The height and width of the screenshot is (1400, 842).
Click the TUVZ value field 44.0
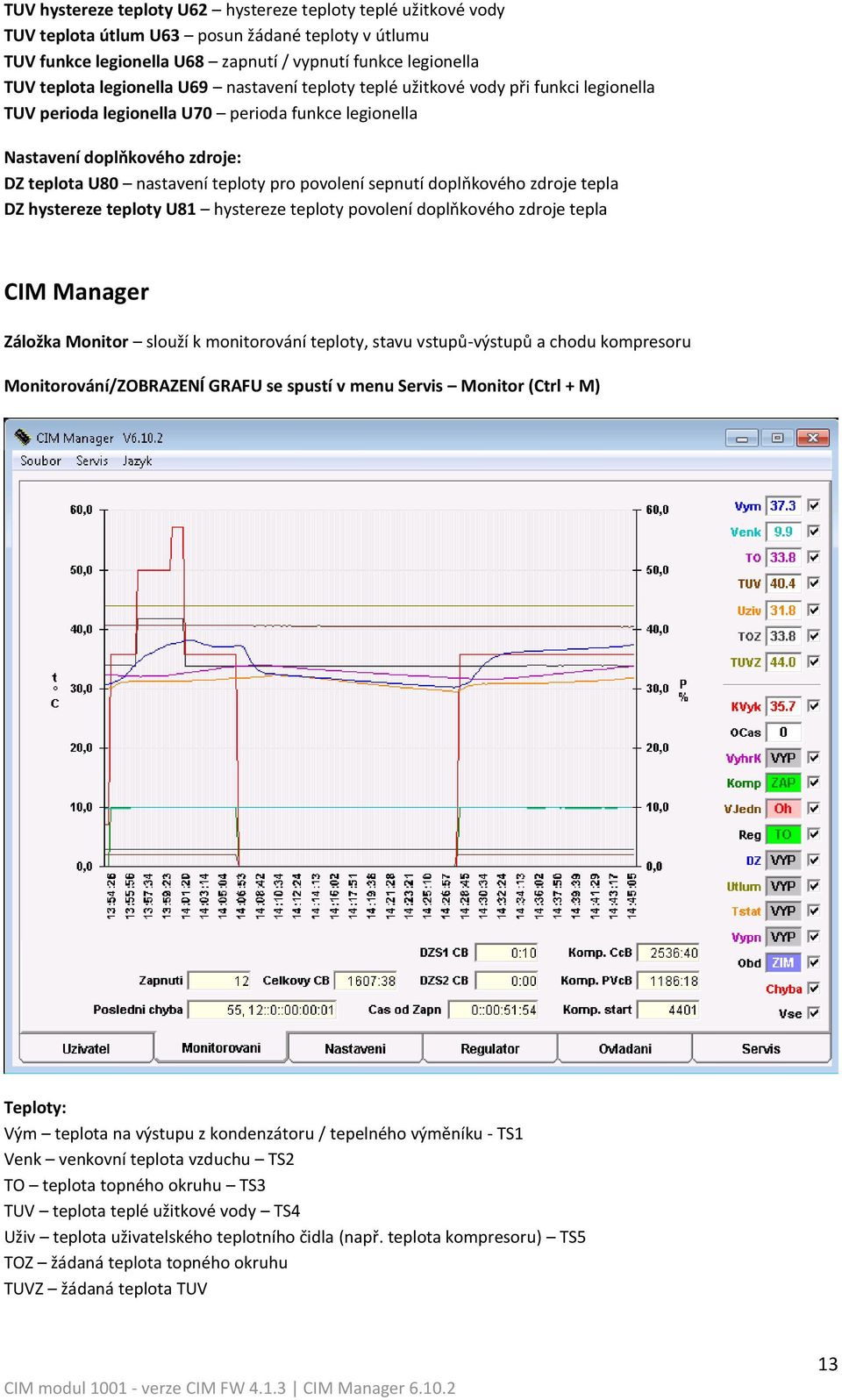click(x=783, y=662)
